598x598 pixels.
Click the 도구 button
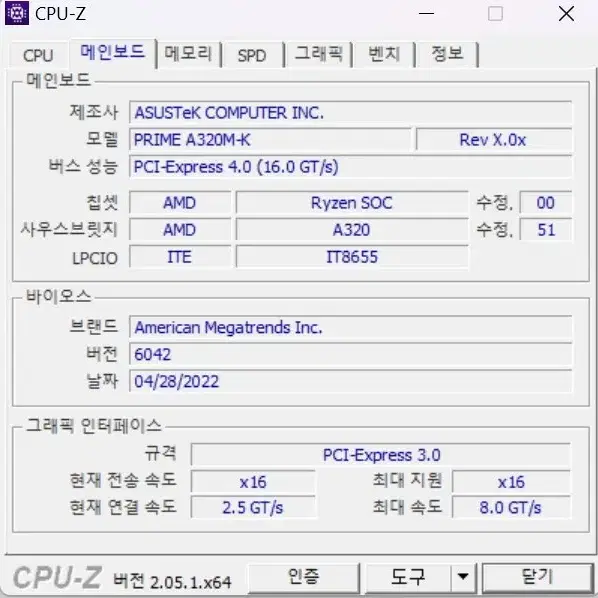(x=408, y=577)
